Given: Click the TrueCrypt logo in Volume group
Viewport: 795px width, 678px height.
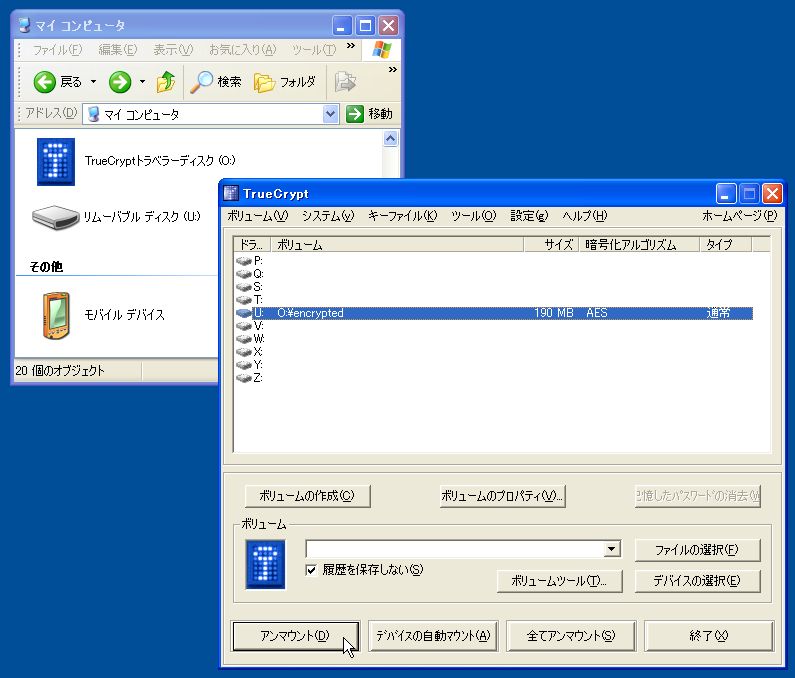Looking at the screenshot, I should point(265,564).
